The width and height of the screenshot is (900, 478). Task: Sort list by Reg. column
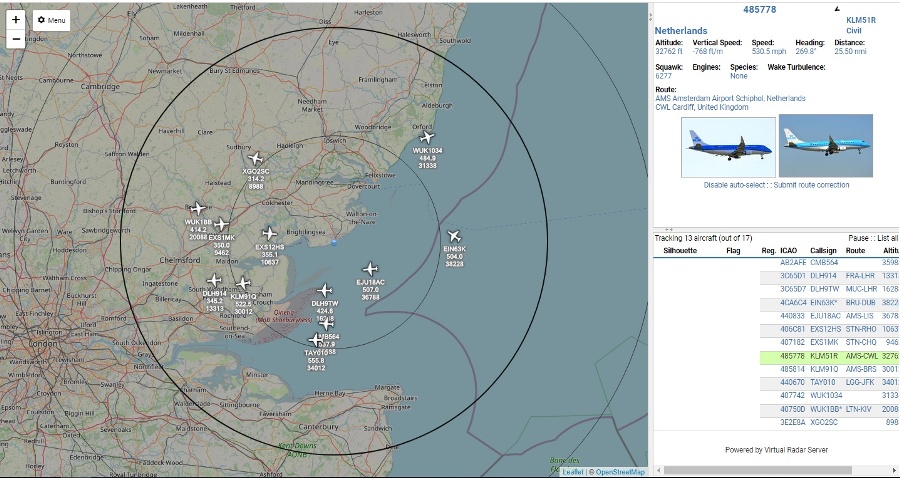coord(769,251)
